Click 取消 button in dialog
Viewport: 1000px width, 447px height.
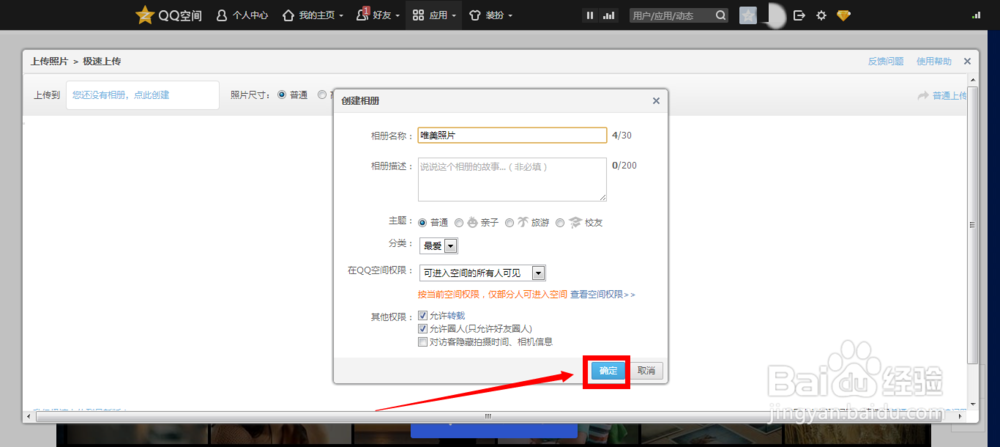tap(647, 371)
